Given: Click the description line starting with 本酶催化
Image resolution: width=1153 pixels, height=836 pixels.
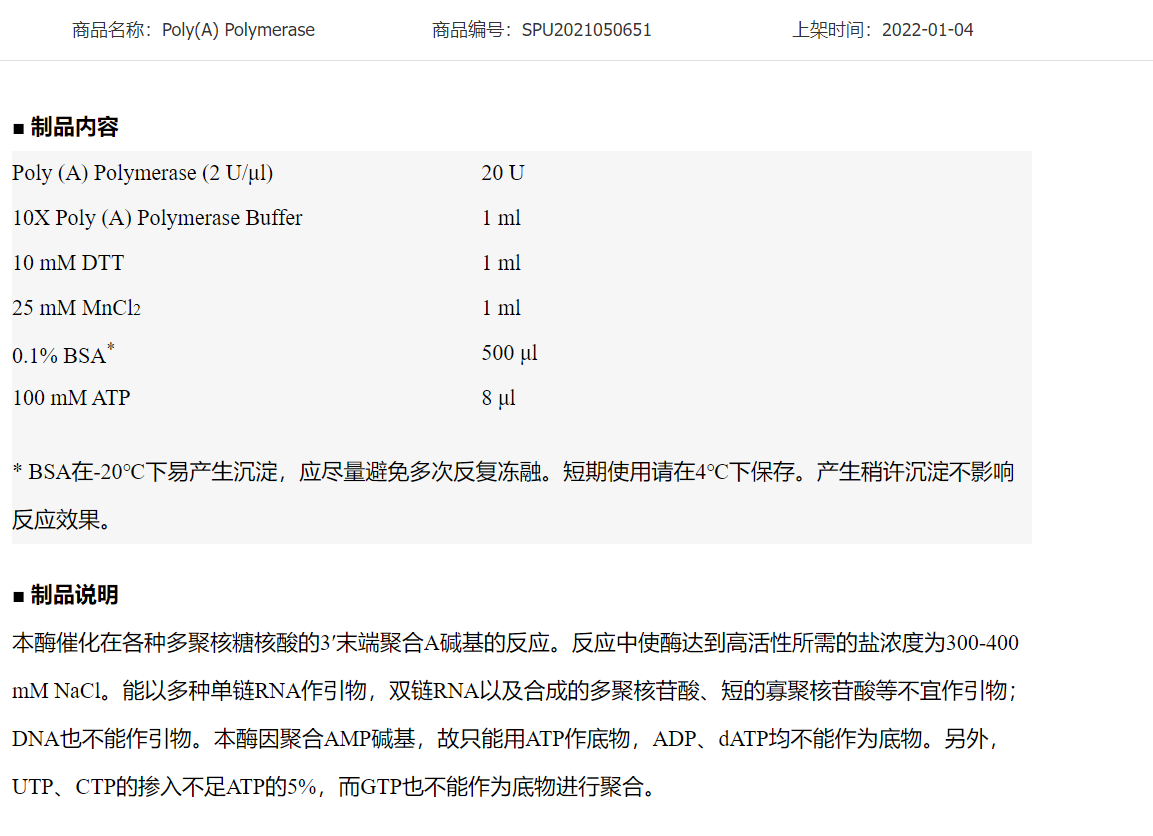Looking at the screenshot, I should click(x=515, y=643).
